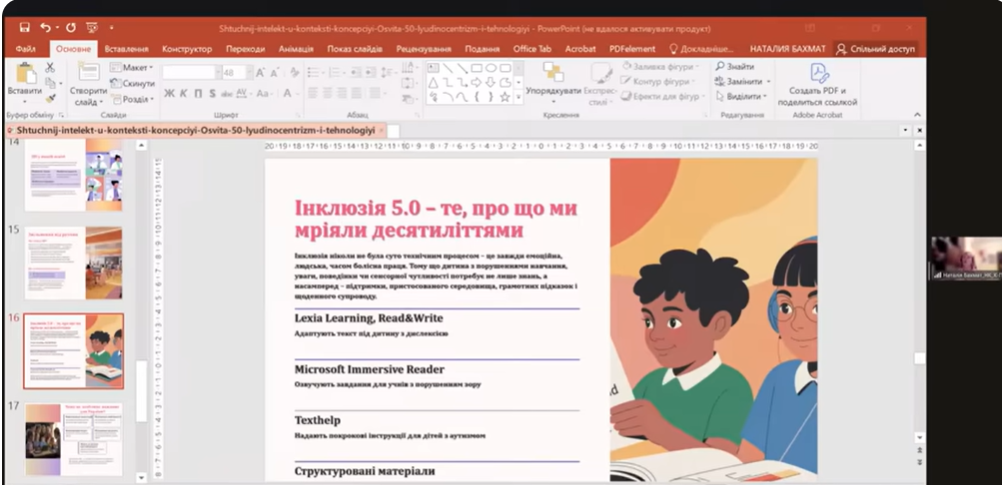
Task: Click the Спільний доступ share button
Action: (876, 48)
